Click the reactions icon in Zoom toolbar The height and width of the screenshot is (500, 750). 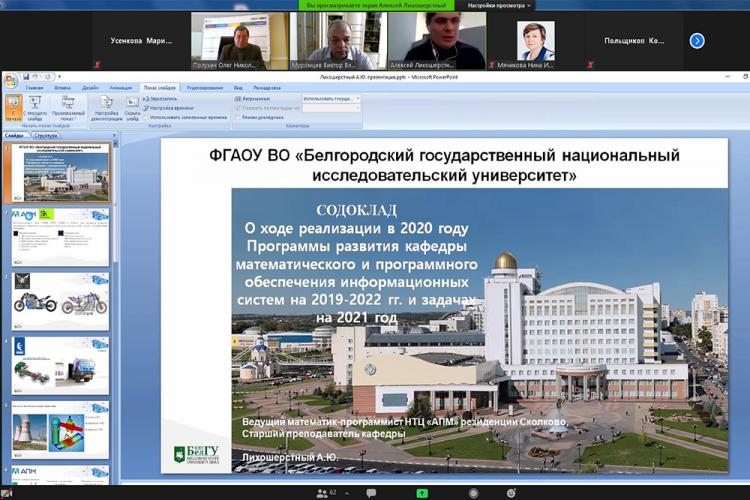click(x=511, y=493)
